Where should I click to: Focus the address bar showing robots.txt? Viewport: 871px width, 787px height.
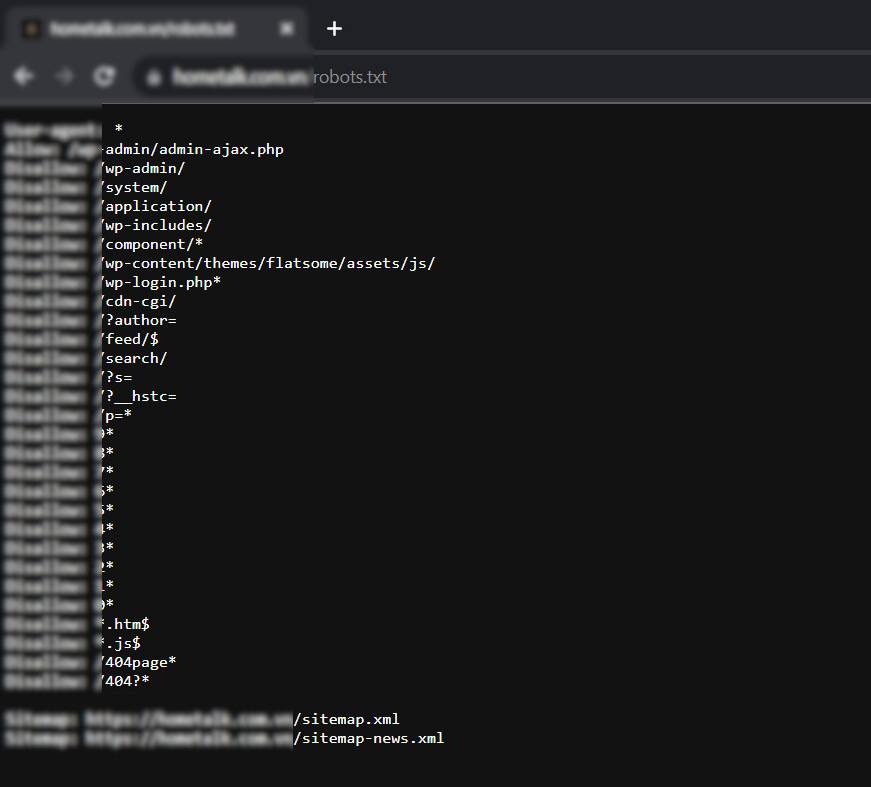500,77
